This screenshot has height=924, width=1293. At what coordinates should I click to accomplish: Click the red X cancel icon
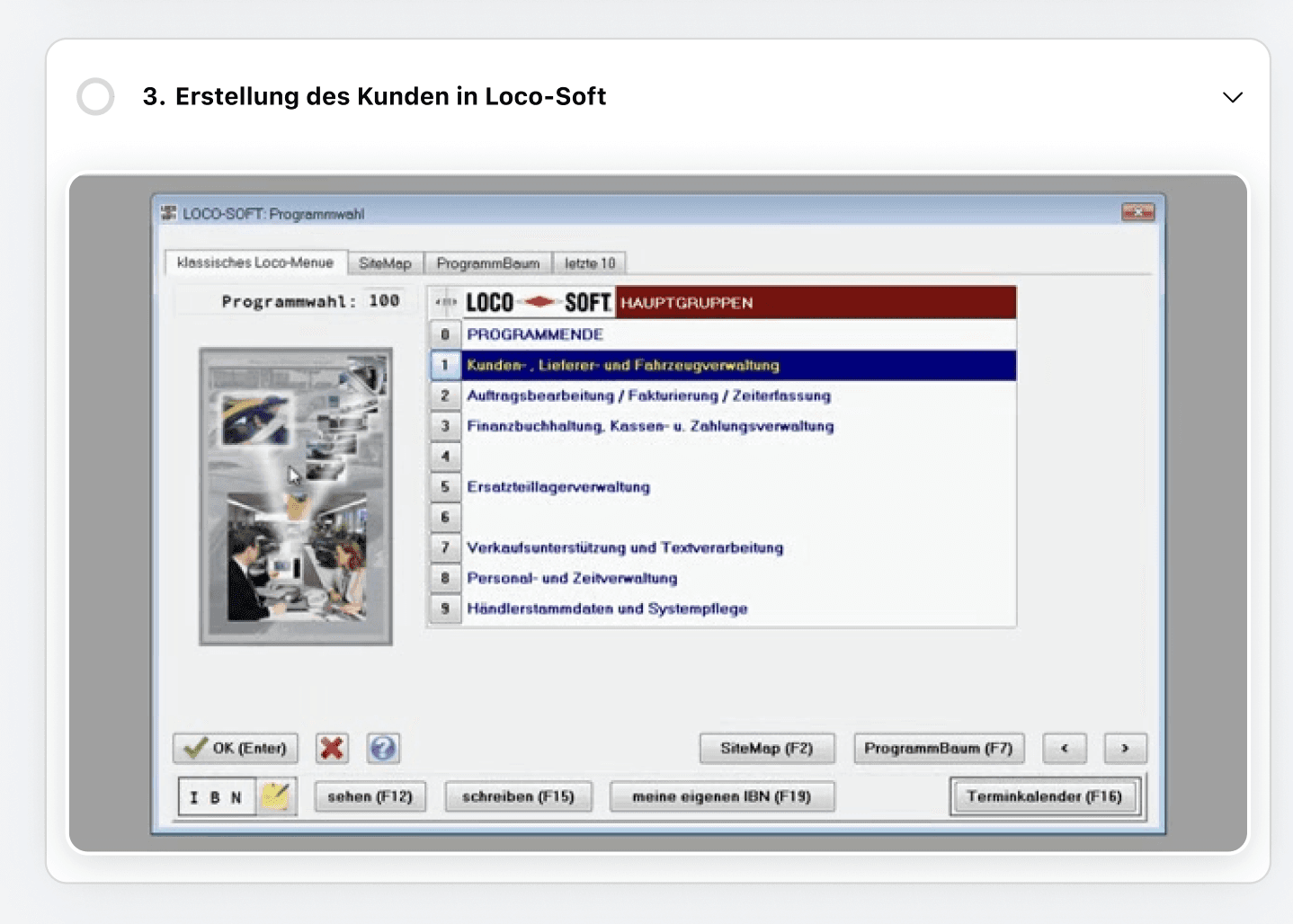(x=332, y=748)
